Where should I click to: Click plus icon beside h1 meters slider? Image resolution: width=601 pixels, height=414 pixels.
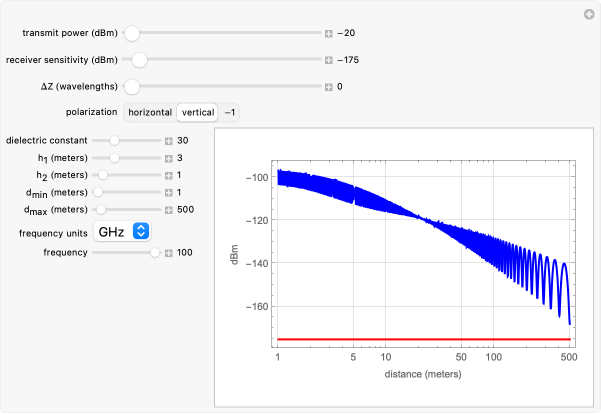tap(169, 158)
